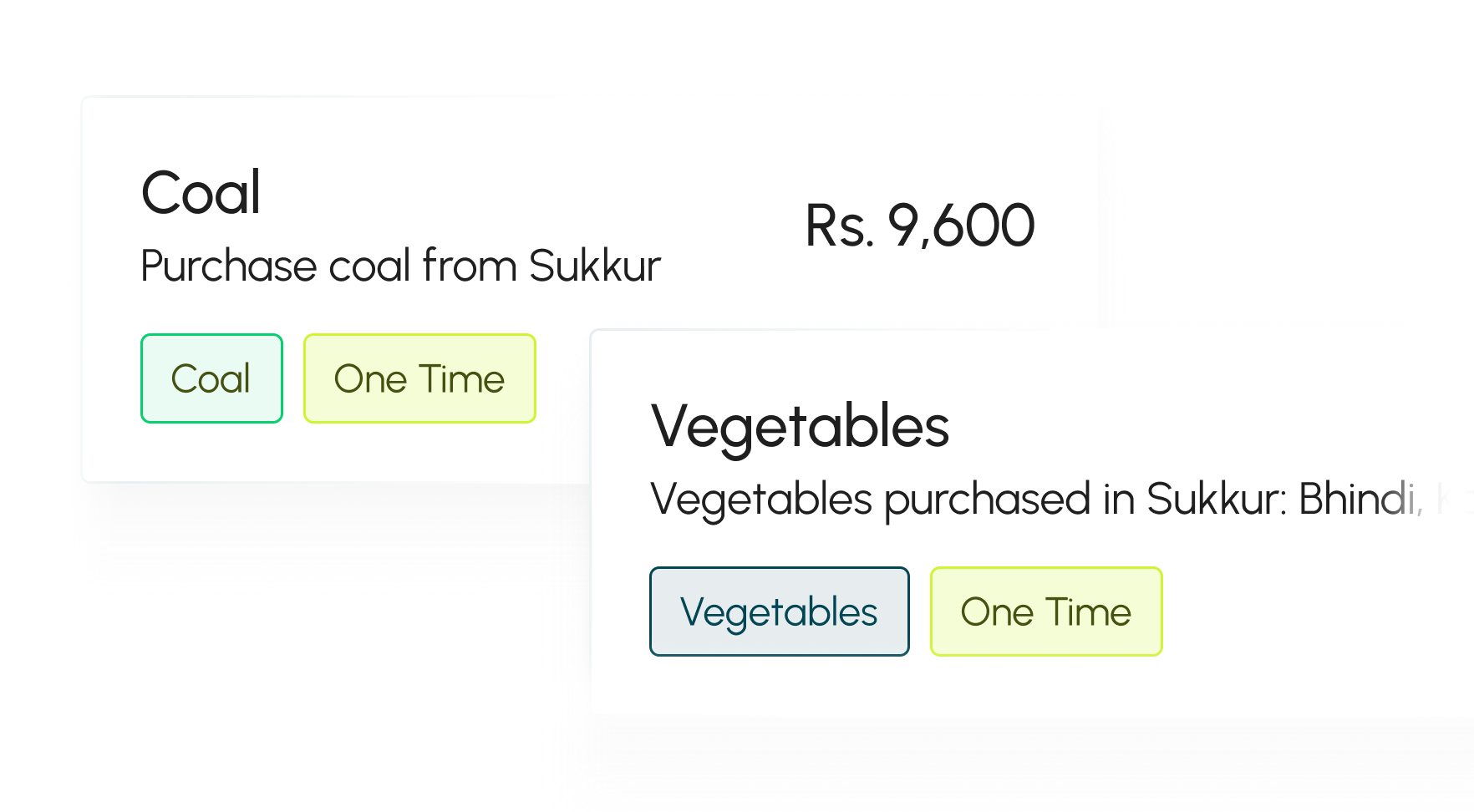Select the blue Vegetables category tag

779,612
